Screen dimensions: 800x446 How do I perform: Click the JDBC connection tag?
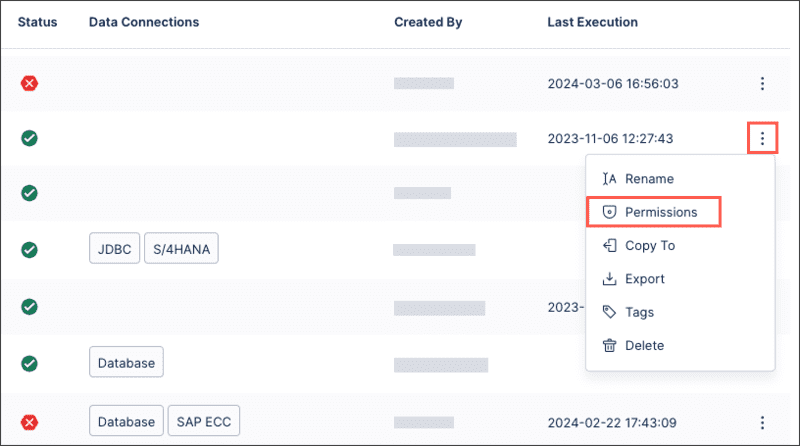coord(114,250)
